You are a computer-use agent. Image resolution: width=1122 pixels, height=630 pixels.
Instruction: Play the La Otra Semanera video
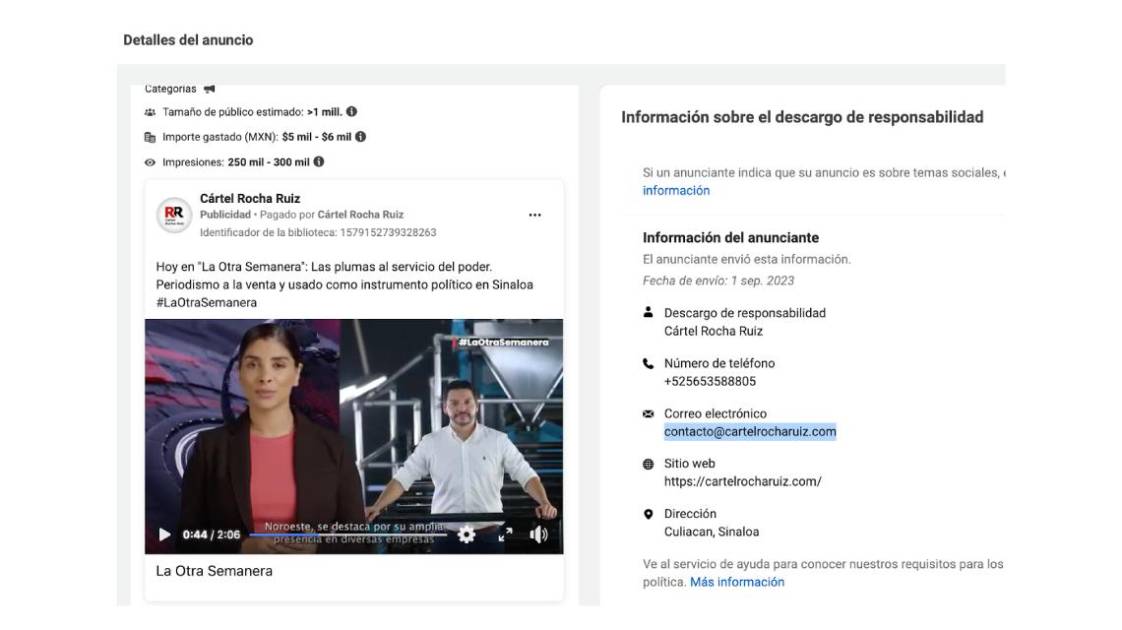coord(165,535)
